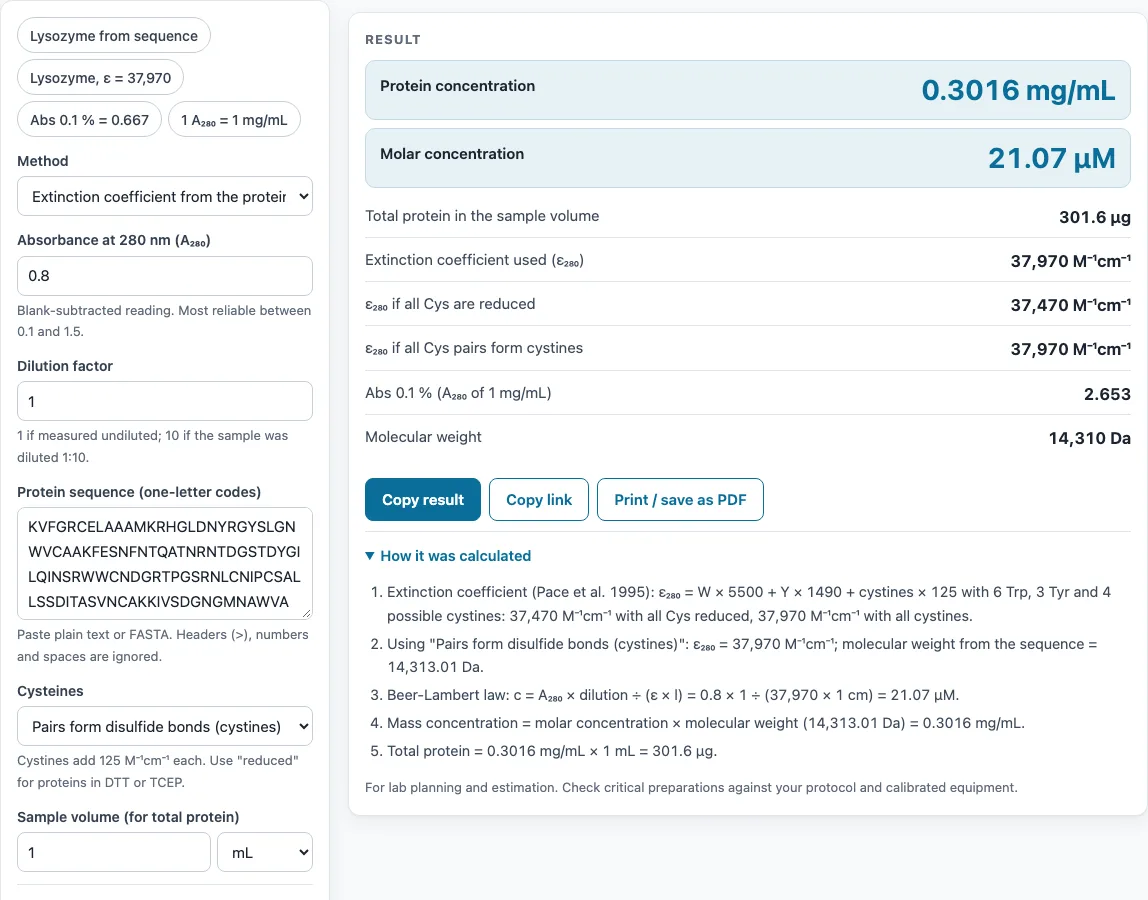
Task: Select the 301.6 µg total protein value
Action: pos(1095,217)
